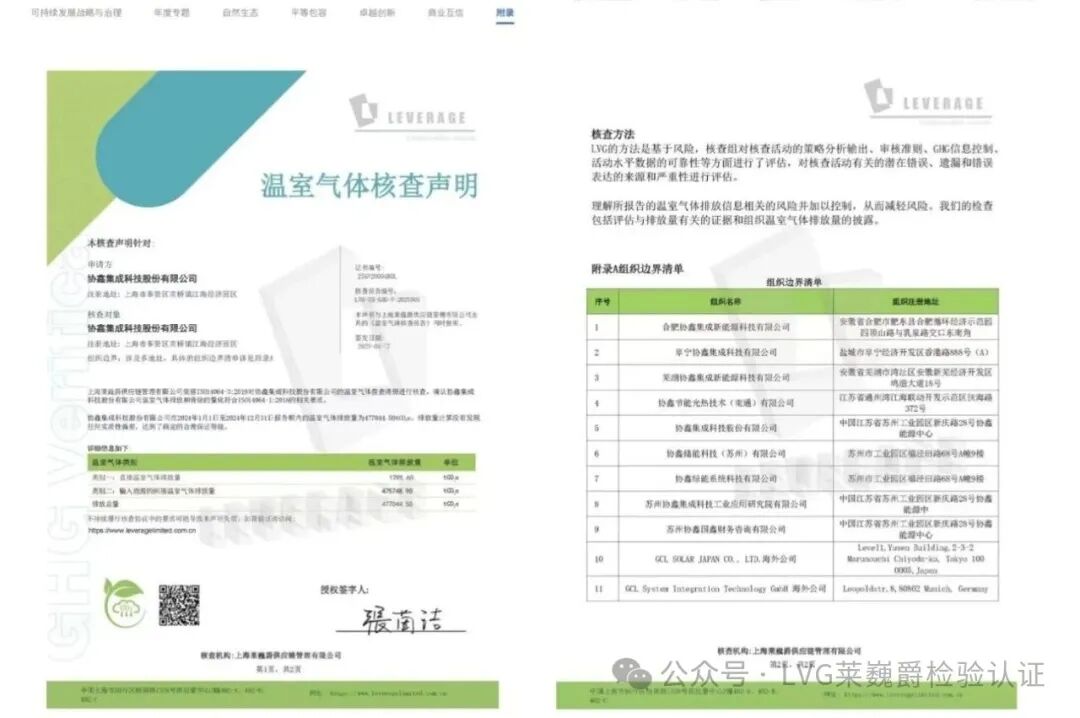
Task: Click row 1 company 合肥协鑫集成新能源科技有限公司
Action: tap(726, 327)
